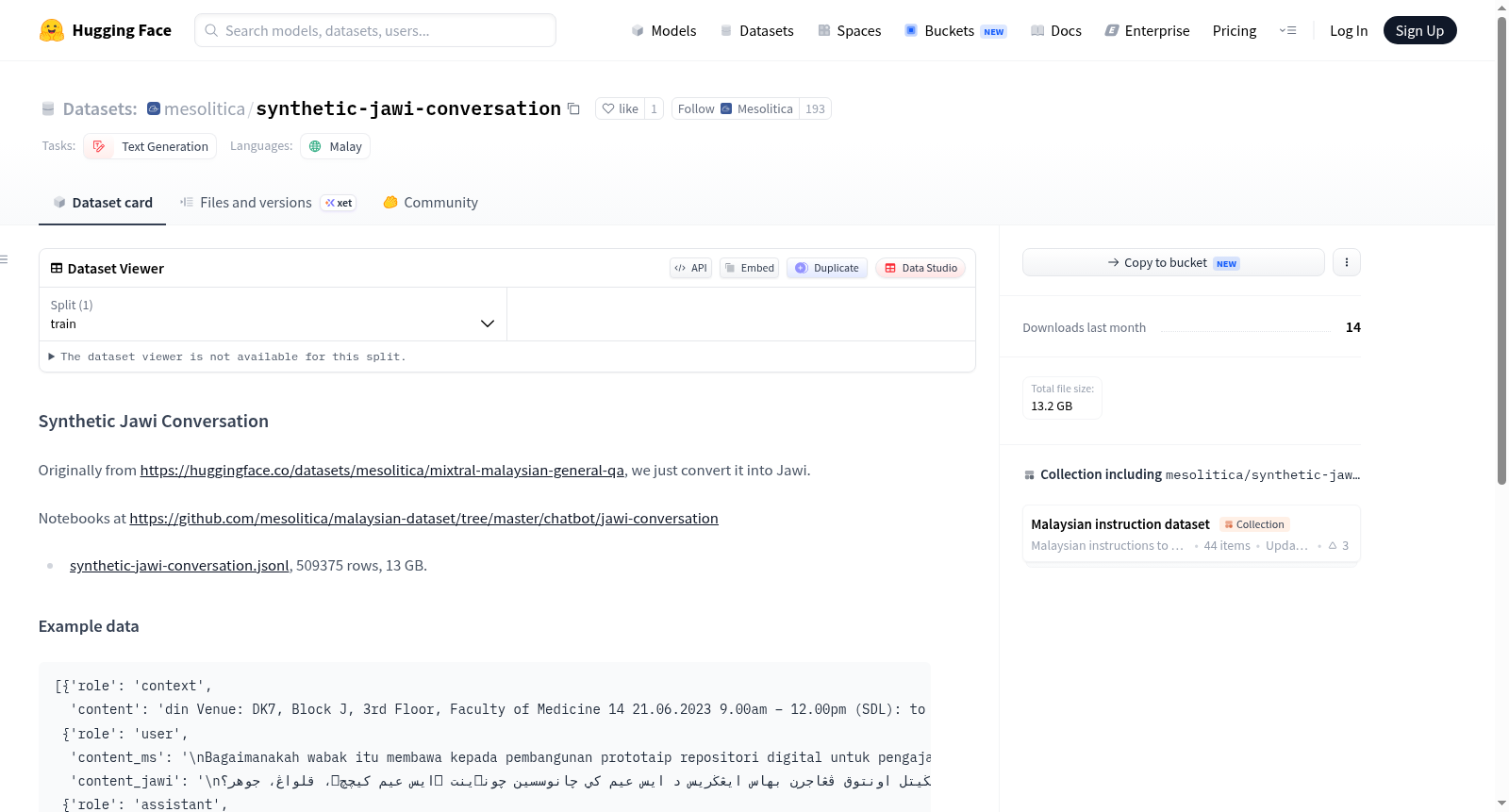Click the heart like icon

(608, 108)
